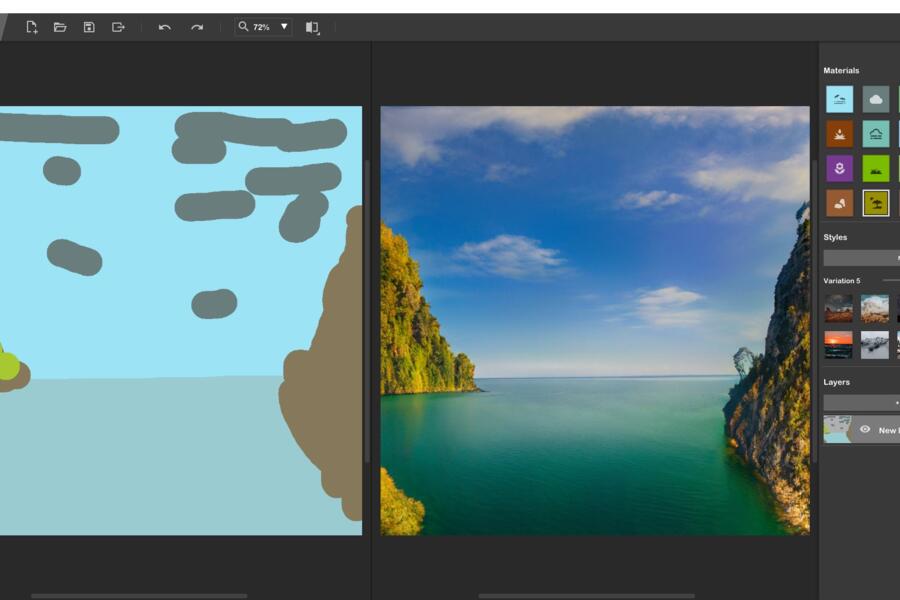Open the split view layout options
900x600 pixels.
(x=312, y=27)
